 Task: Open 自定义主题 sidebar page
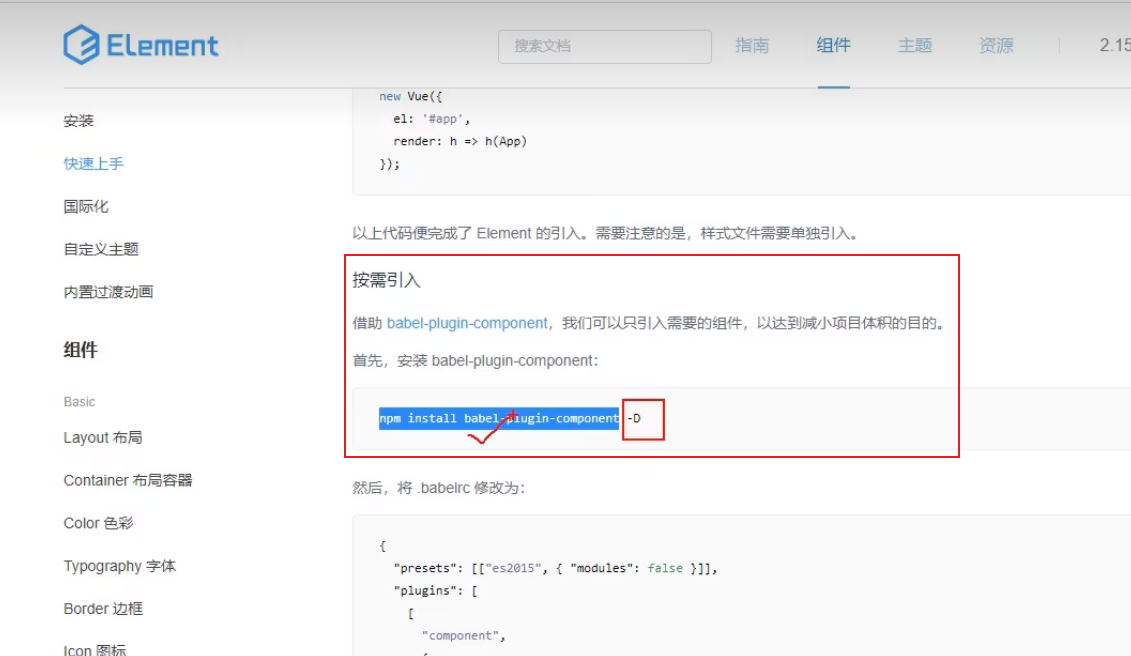[x=101, y=249]
